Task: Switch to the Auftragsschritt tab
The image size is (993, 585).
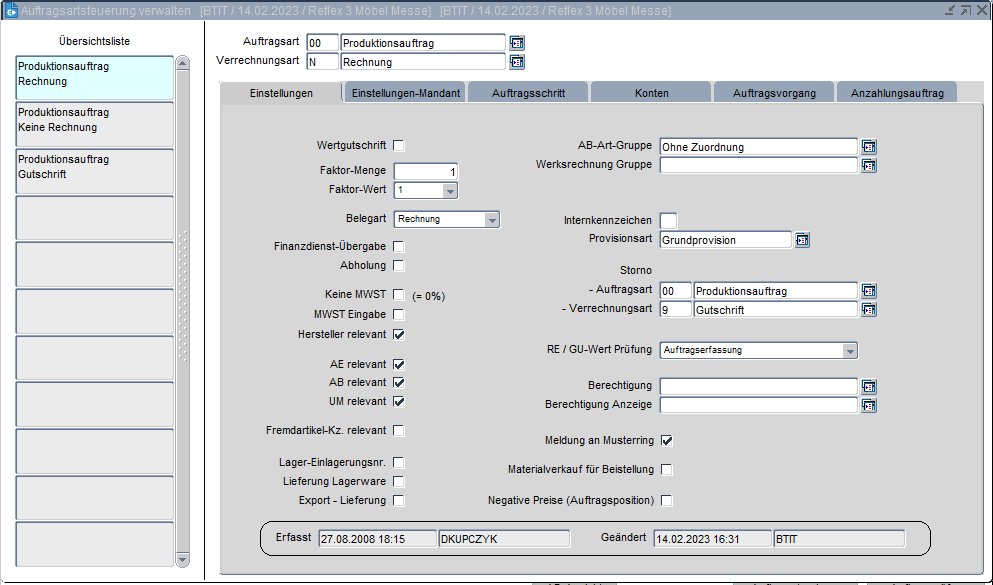Action: (528, 93)
